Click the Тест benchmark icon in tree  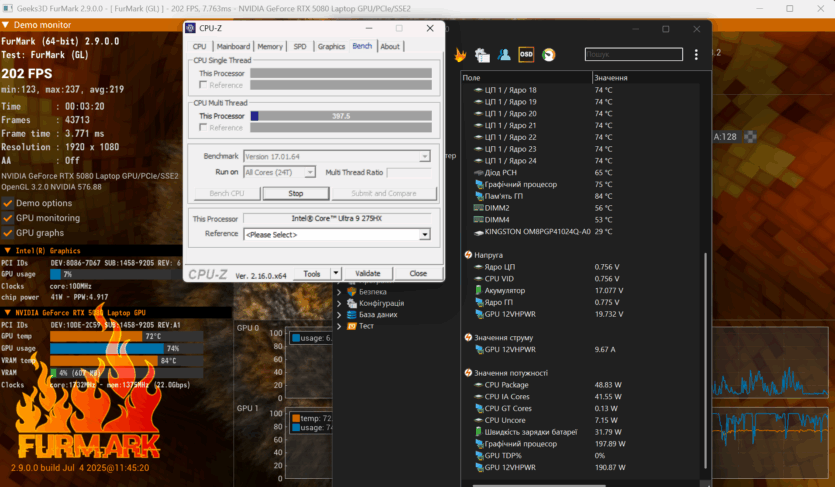click(351, 326)
